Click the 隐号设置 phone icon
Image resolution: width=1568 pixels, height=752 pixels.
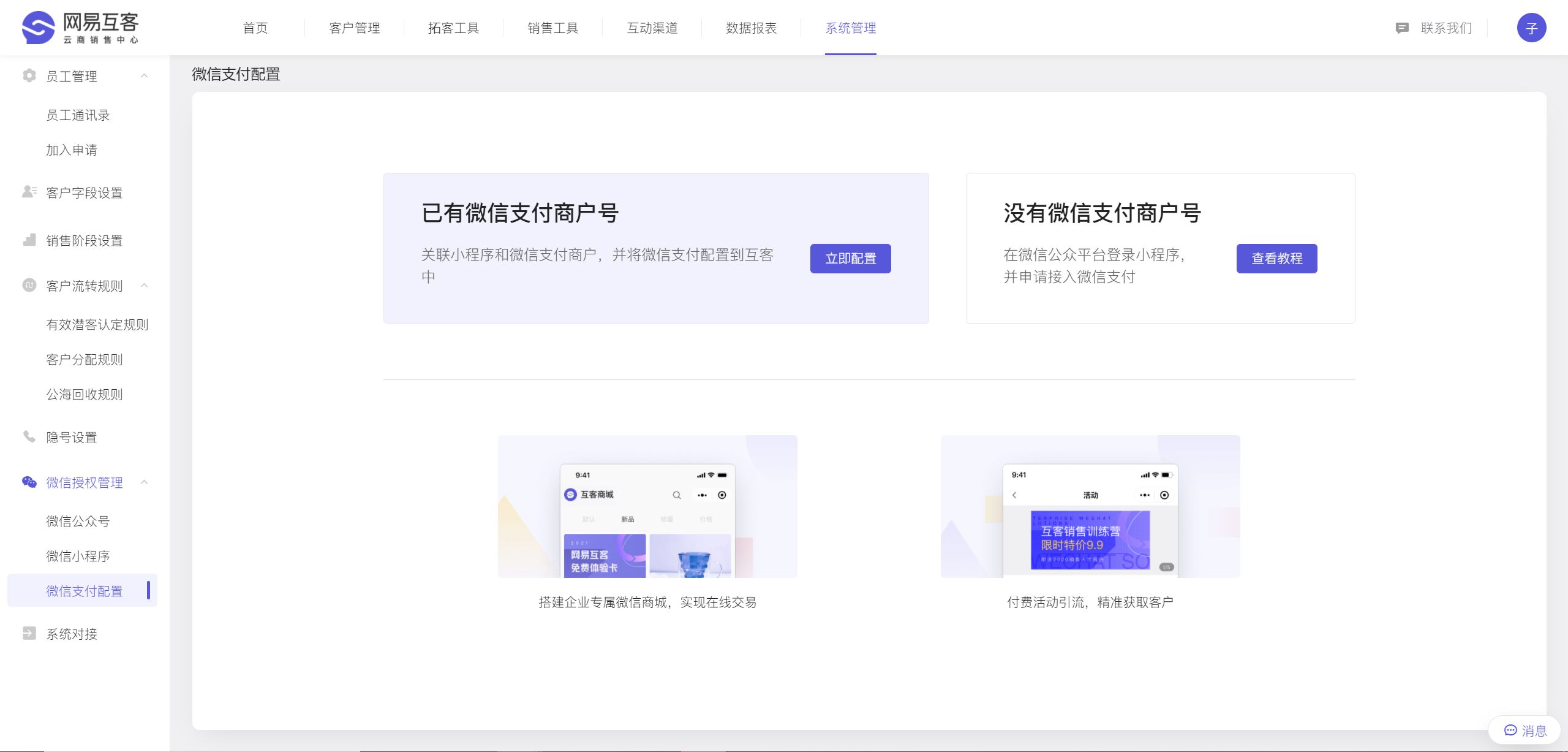(x=29, y=436)
